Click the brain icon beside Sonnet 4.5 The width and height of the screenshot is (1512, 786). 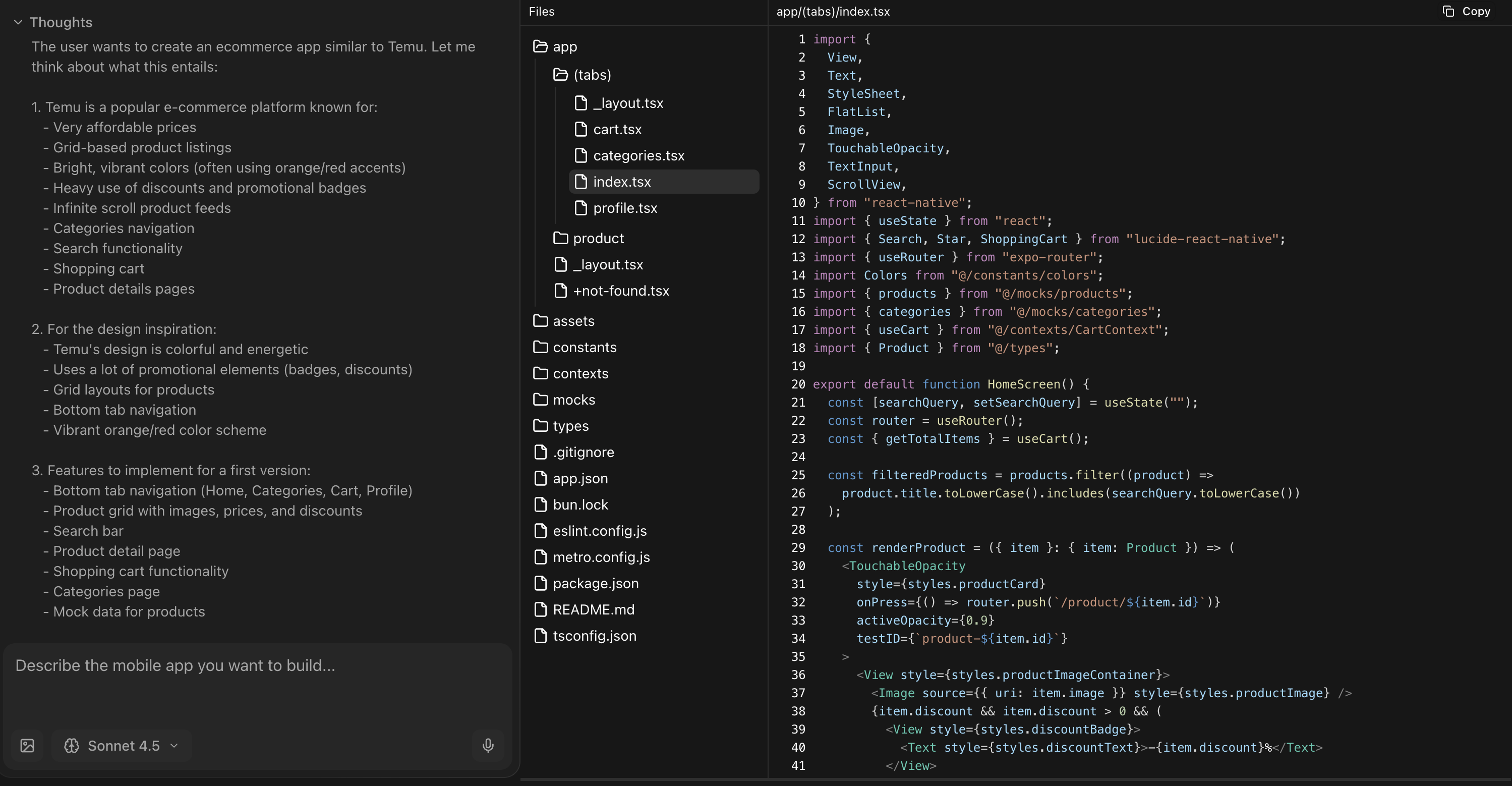[72, 746]
